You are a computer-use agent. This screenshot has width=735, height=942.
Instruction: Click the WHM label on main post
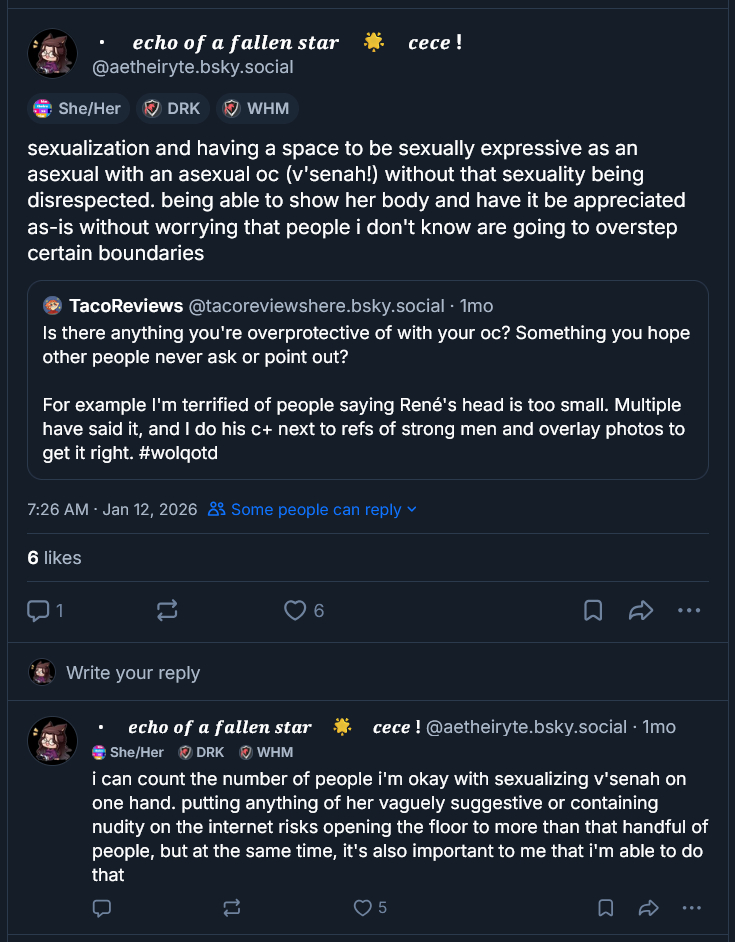pyautogui.click(x=256, y=108)
